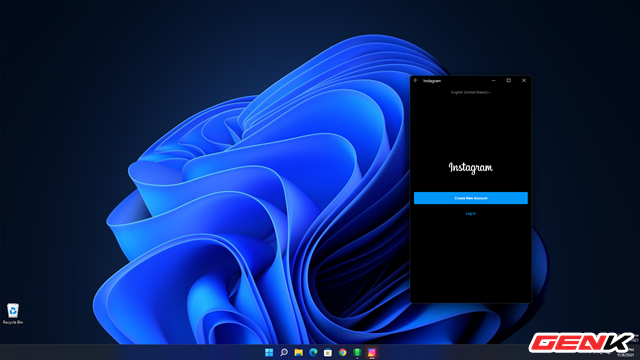Screen dimensions: 640x360
Task: Click the Recycle Bin label text
Action: tap(13, 322)
